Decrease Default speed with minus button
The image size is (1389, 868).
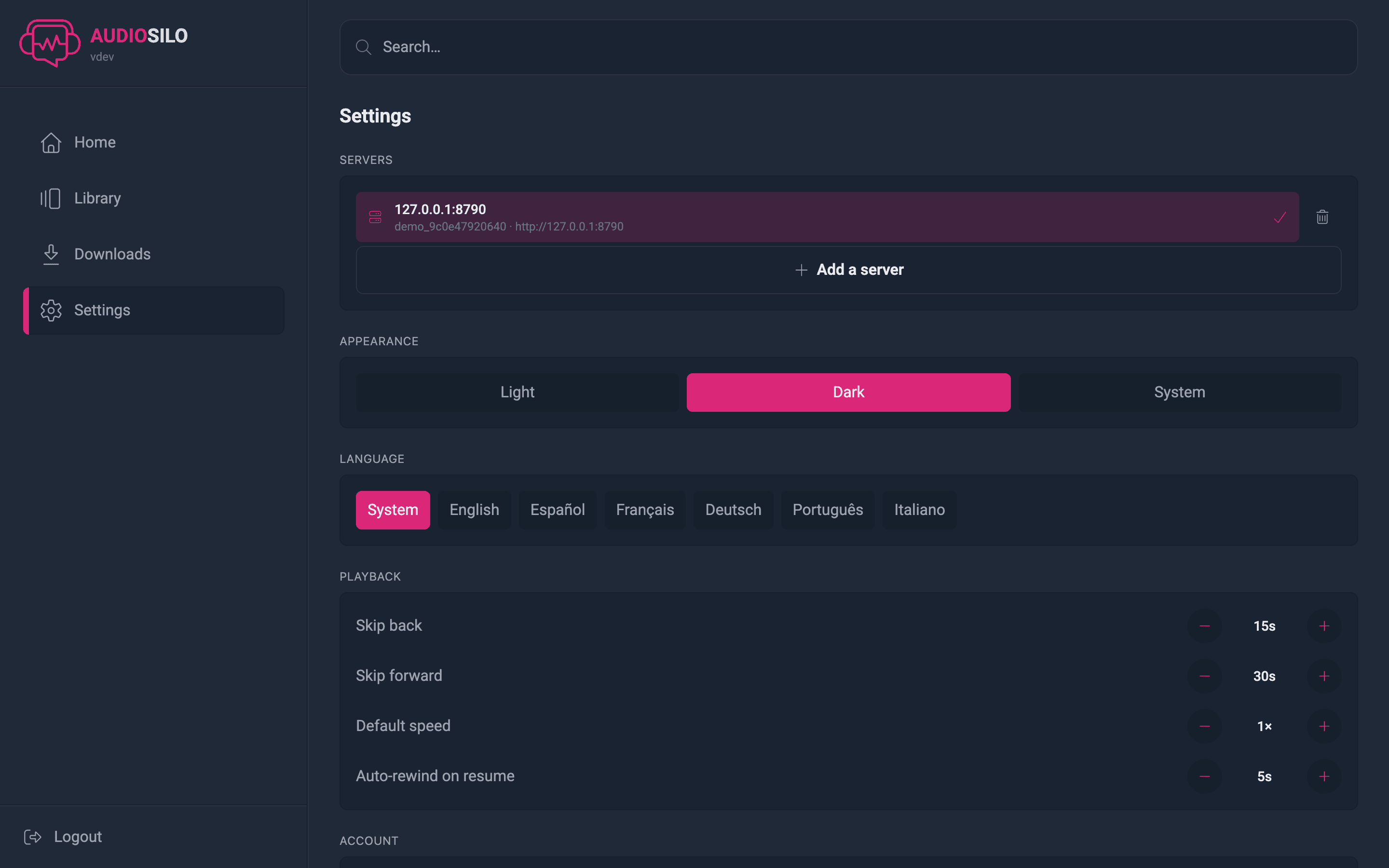[1205, 726]
